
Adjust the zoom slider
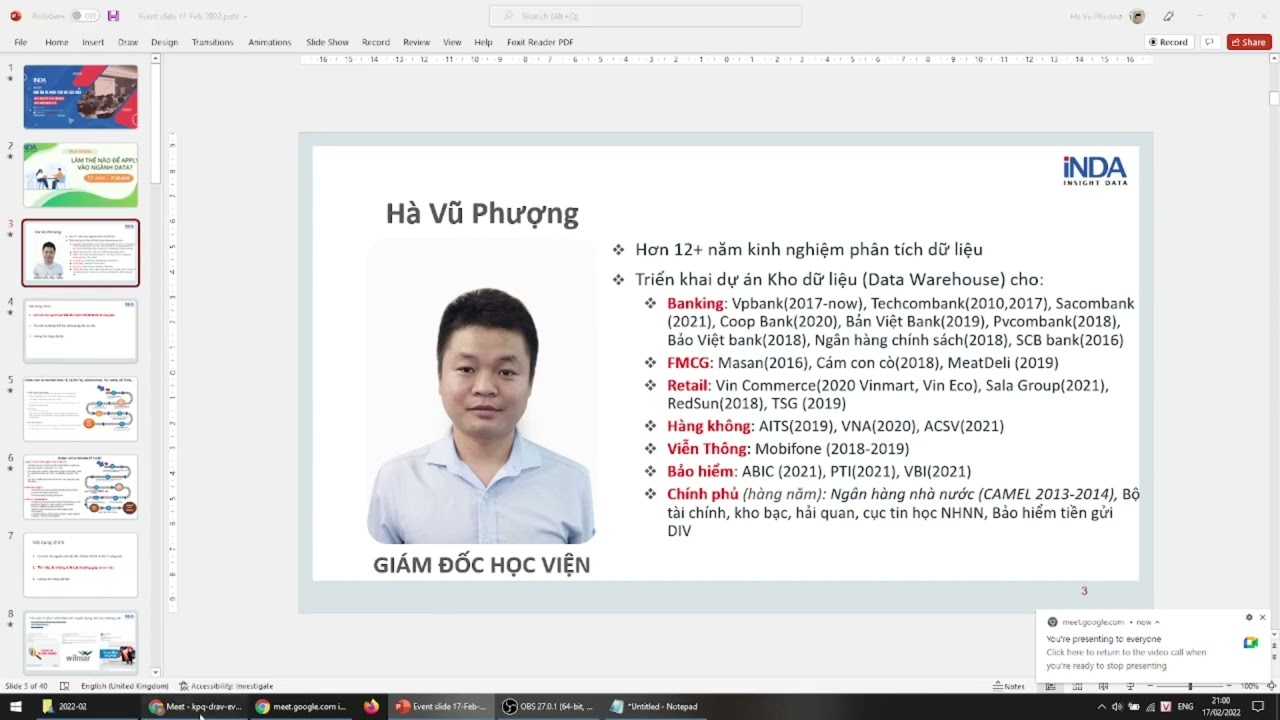pyautogui.click(x=1189, y=686)
